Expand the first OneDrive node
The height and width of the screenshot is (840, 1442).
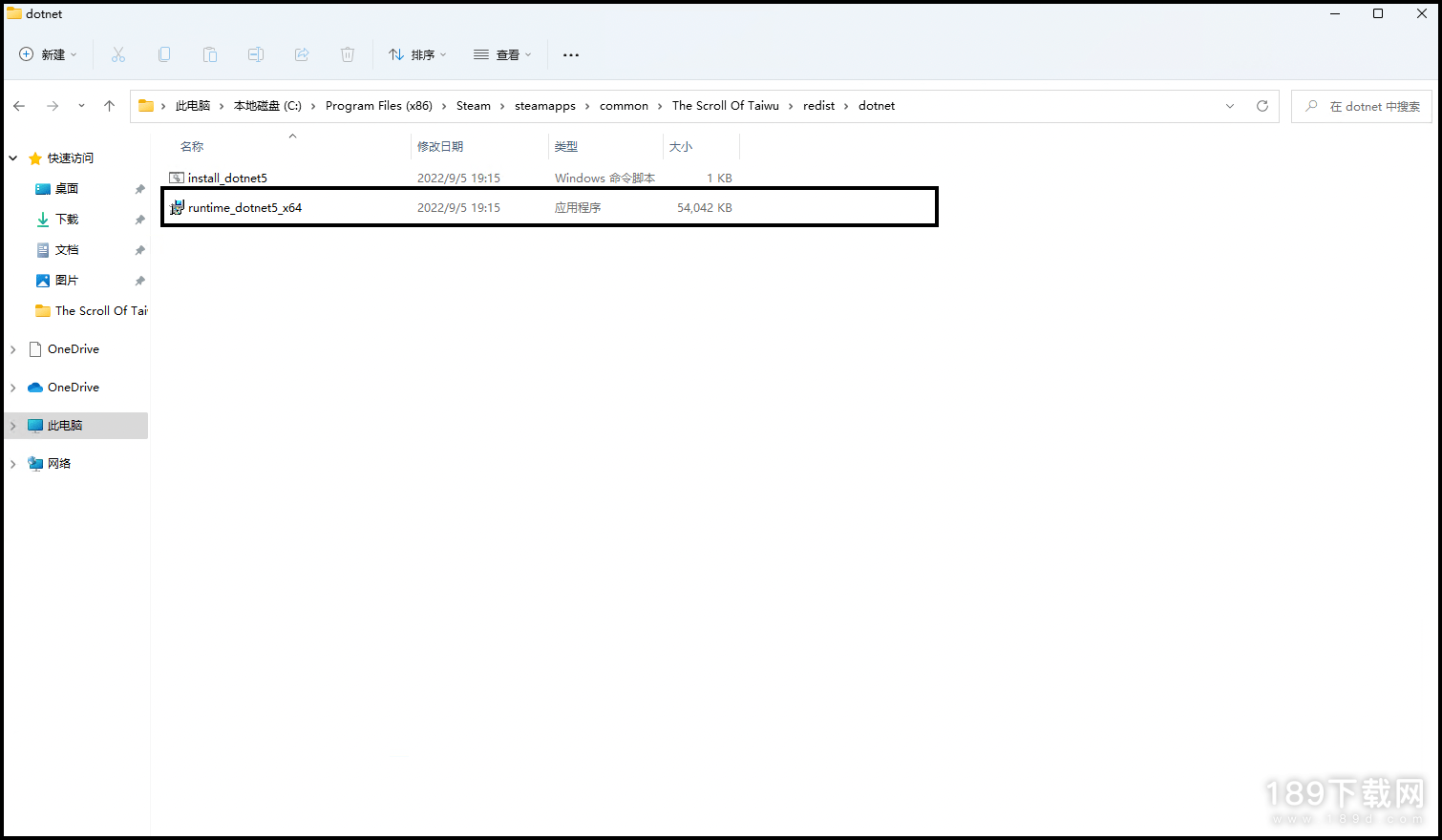tap(13, 349)
